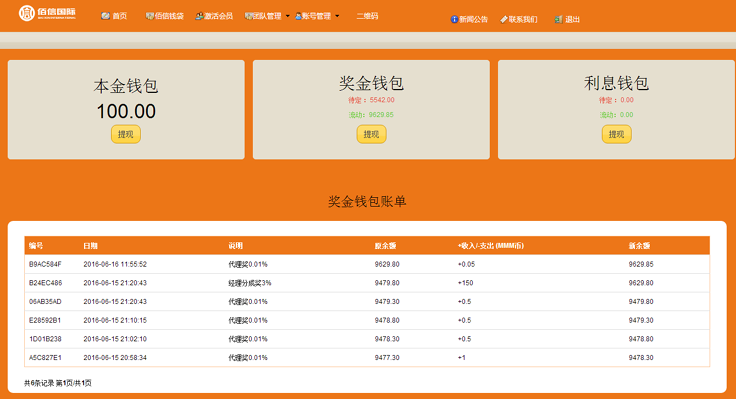
Task: Click the icon beside 团队管理
Action: (x=248, y=16)
